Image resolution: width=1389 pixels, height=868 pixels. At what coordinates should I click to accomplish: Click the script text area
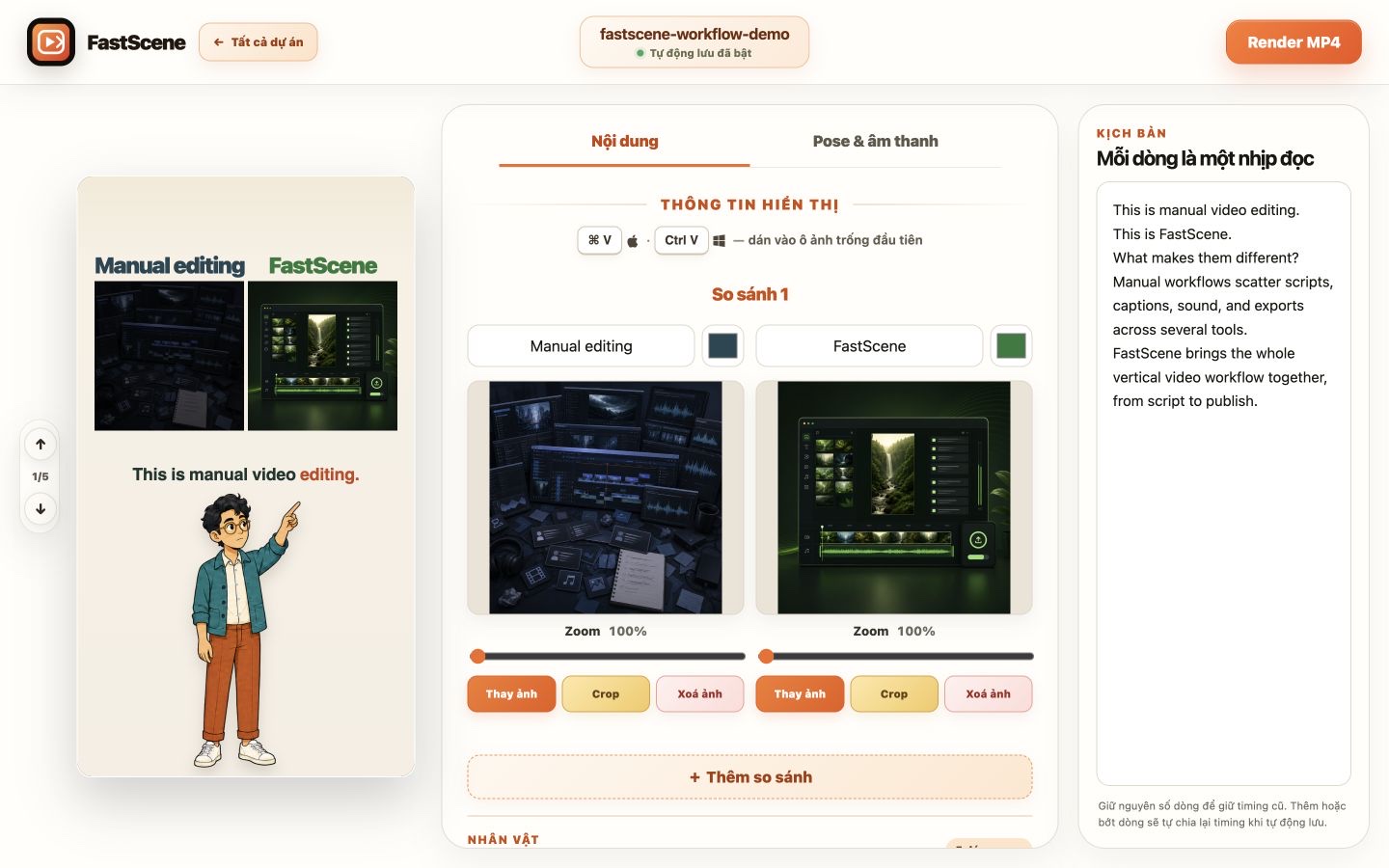[x=1223, y=483]
